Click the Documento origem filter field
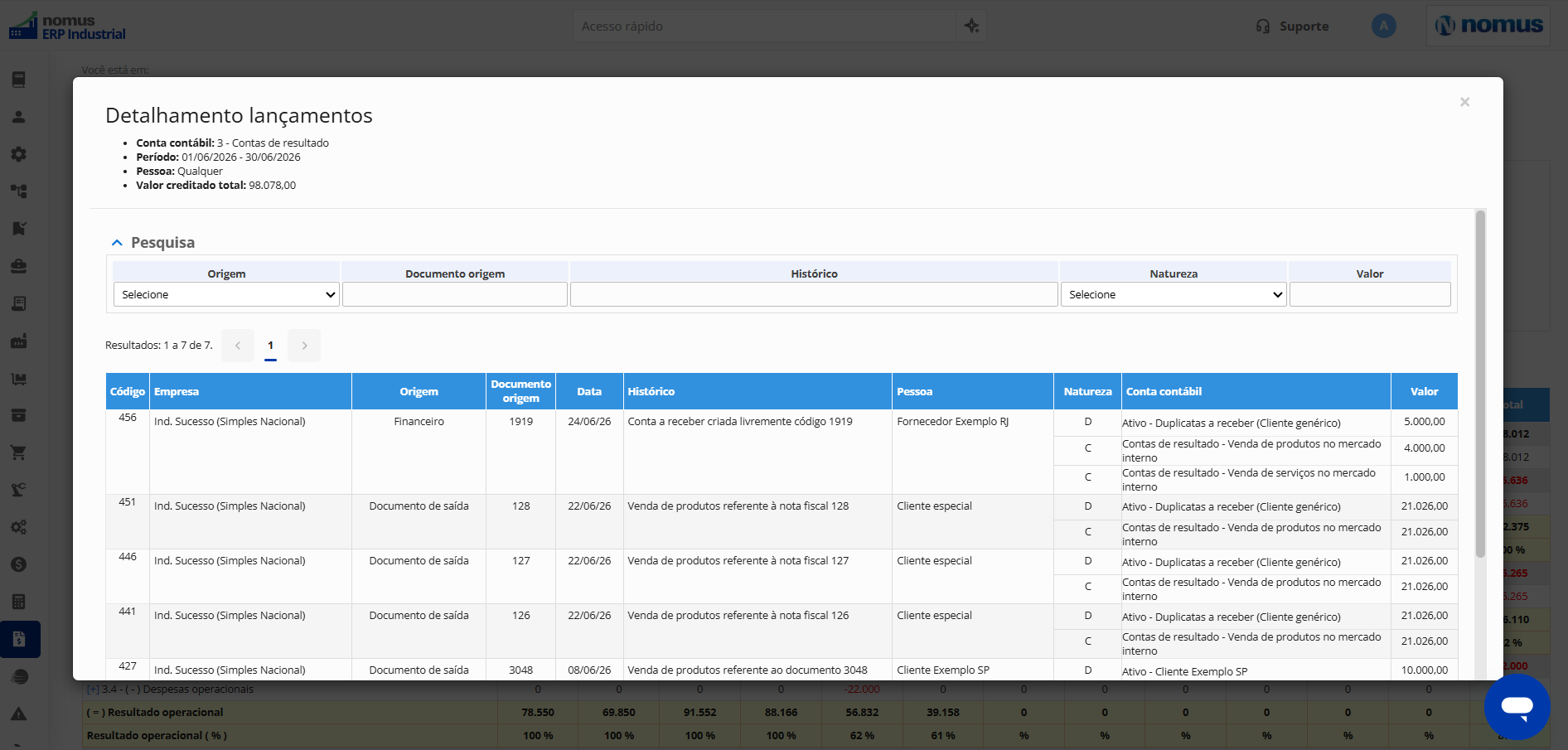The width and height of the screenshot is (1568, 750). coord(455,294)
